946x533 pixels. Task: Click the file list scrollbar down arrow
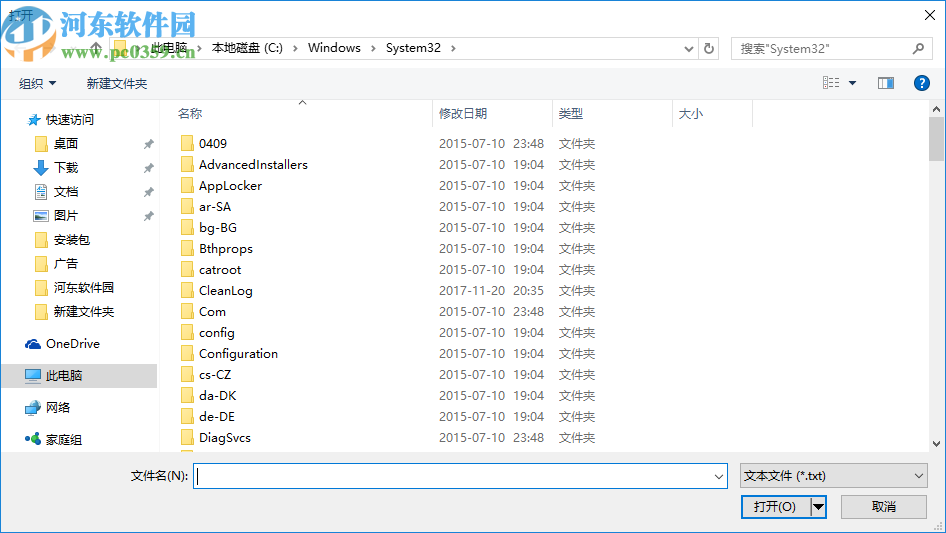(936, 444)
